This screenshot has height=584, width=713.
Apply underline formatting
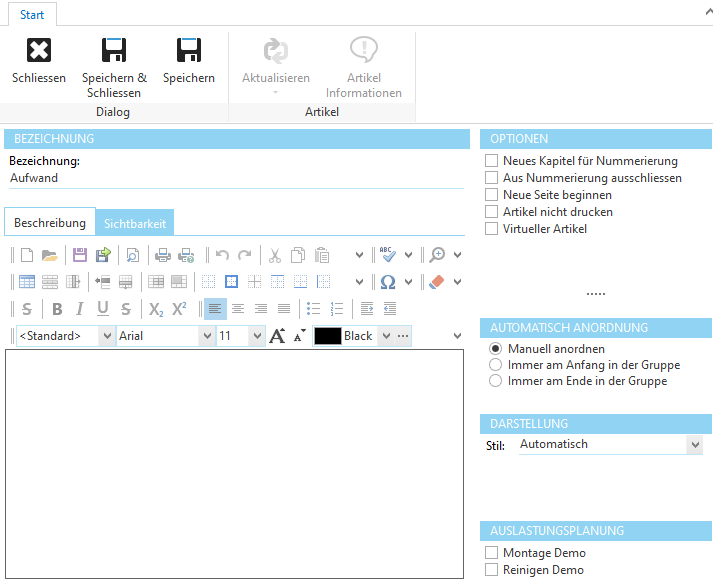click(x=103, y=309)
